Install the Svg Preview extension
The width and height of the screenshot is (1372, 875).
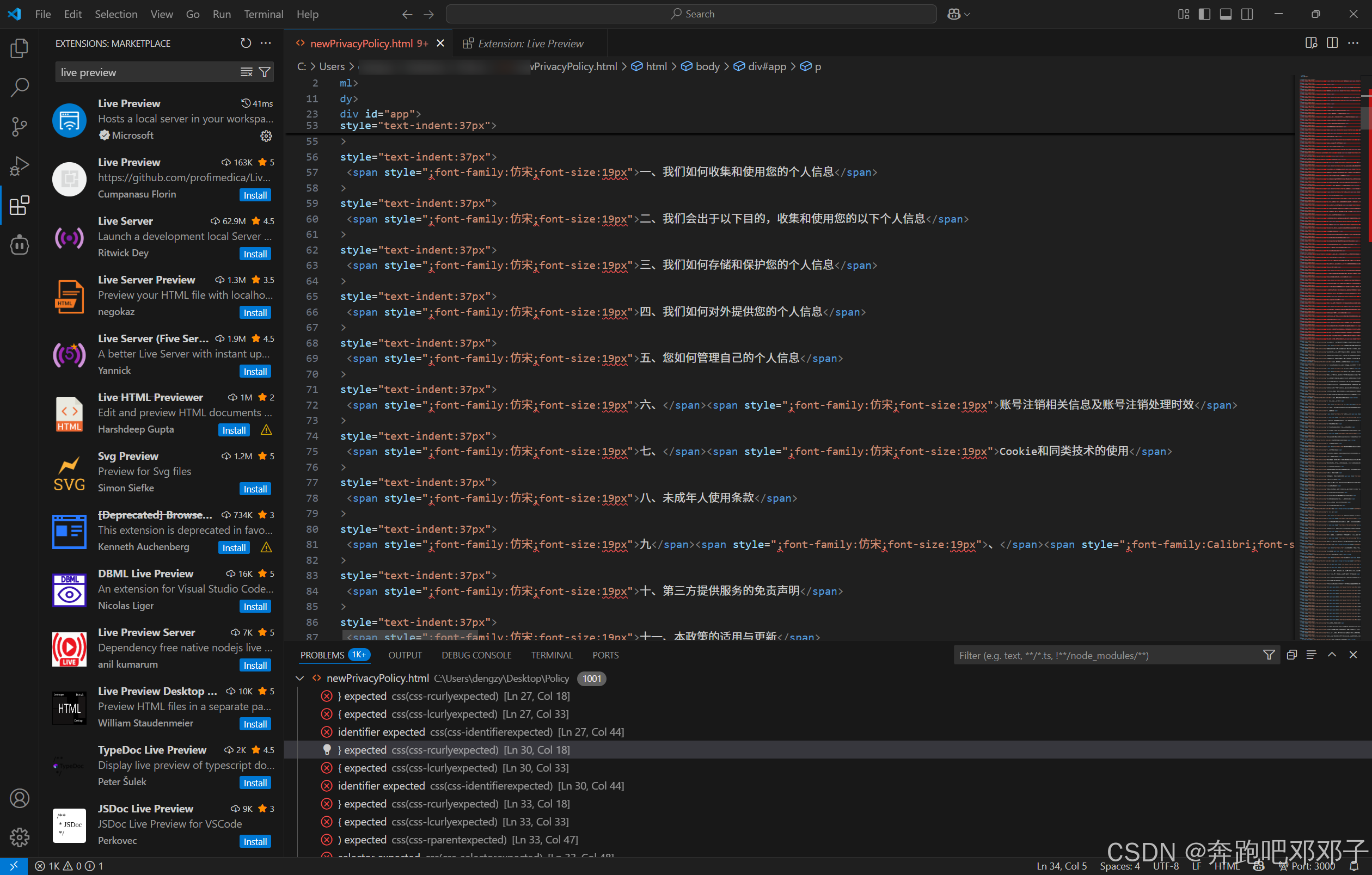(x=255, y=489)
